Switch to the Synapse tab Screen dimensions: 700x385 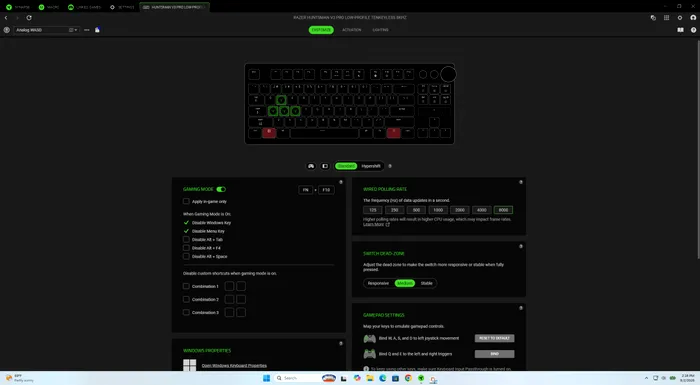[18, 7]
